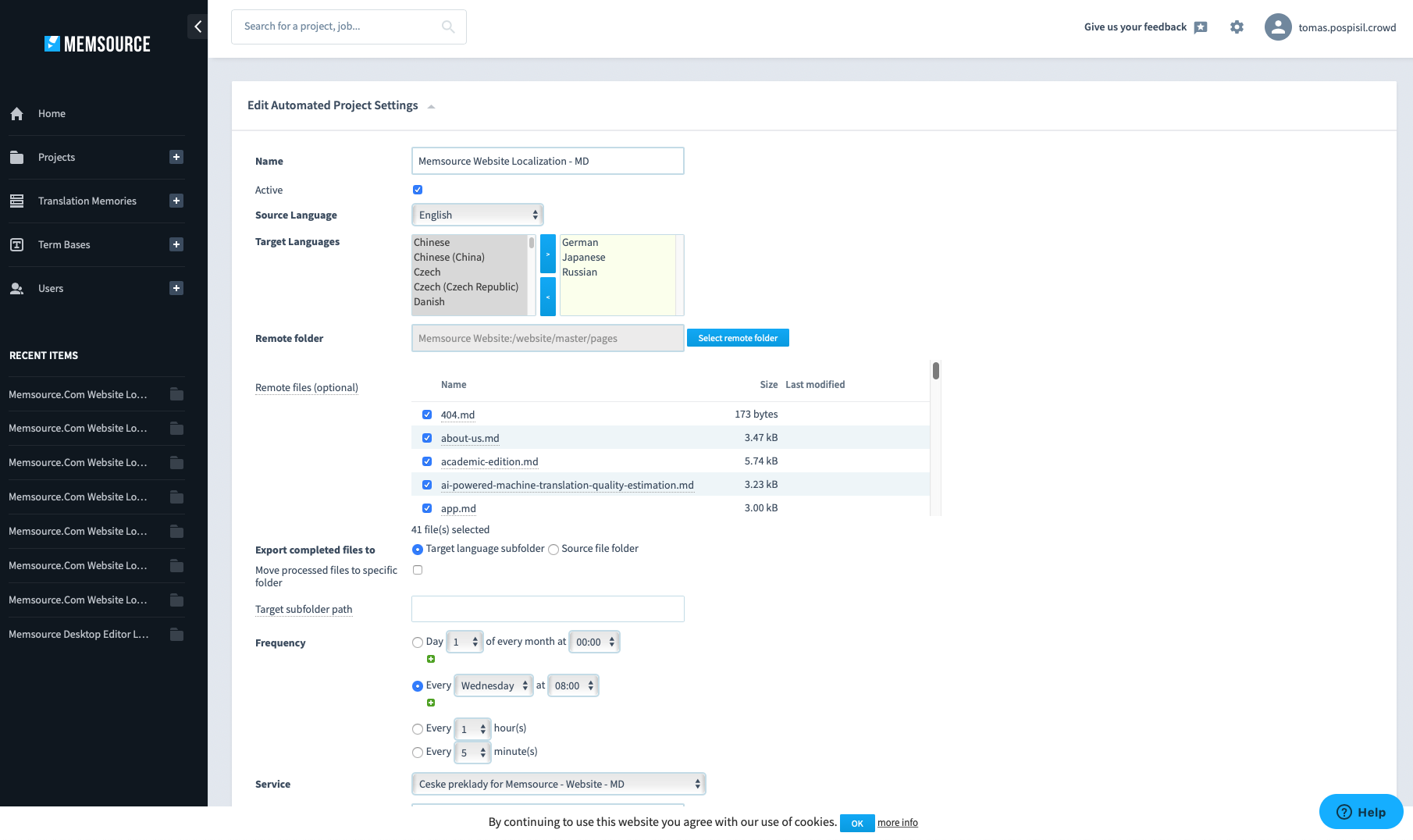Open the Service dropdown
The width and height of the screenshot is (1413, 840).
pyautogui.click(x=559, y=784)
